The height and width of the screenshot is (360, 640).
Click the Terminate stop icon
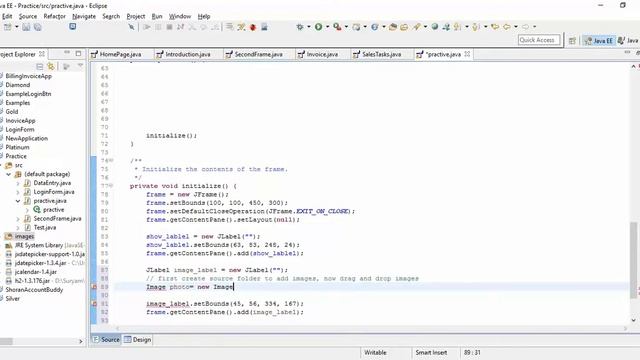click(169, 27)
